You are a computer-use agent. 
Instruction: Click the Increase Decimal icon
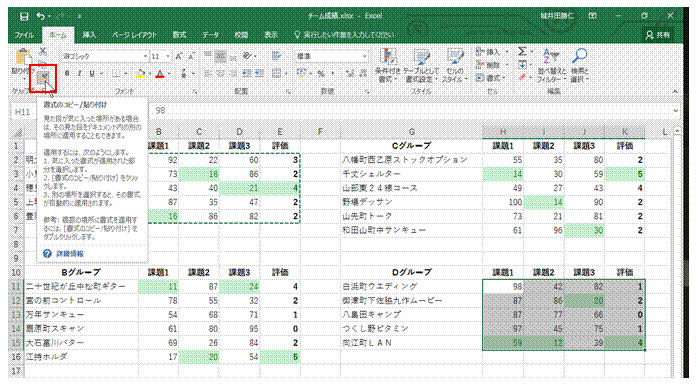point(350,73)
